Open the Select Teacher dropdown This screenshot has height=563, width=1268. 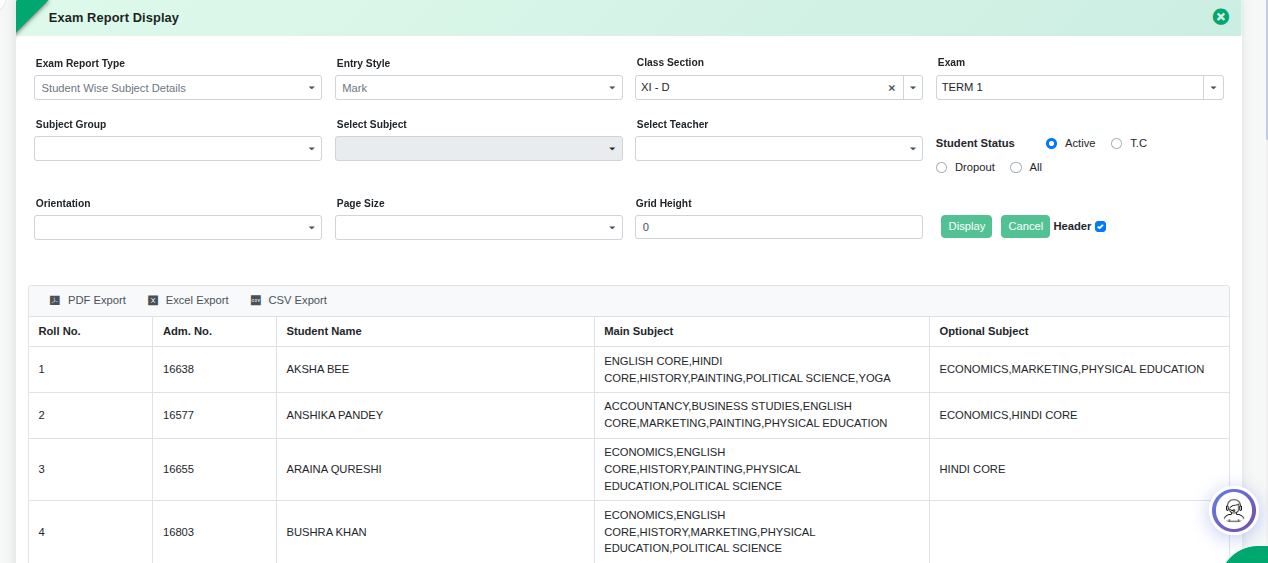779,149
